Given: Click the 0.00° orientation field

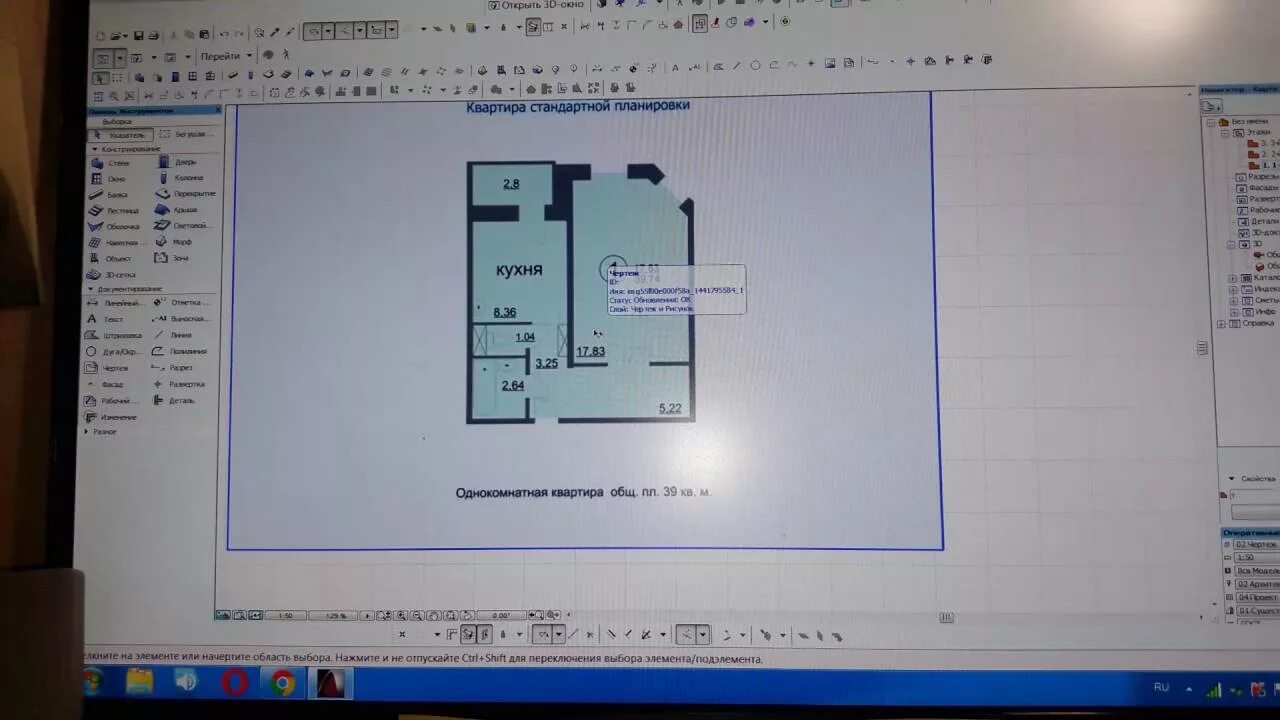Looking at the screenshot, I should pyautogui.click(x=502, y=616).
